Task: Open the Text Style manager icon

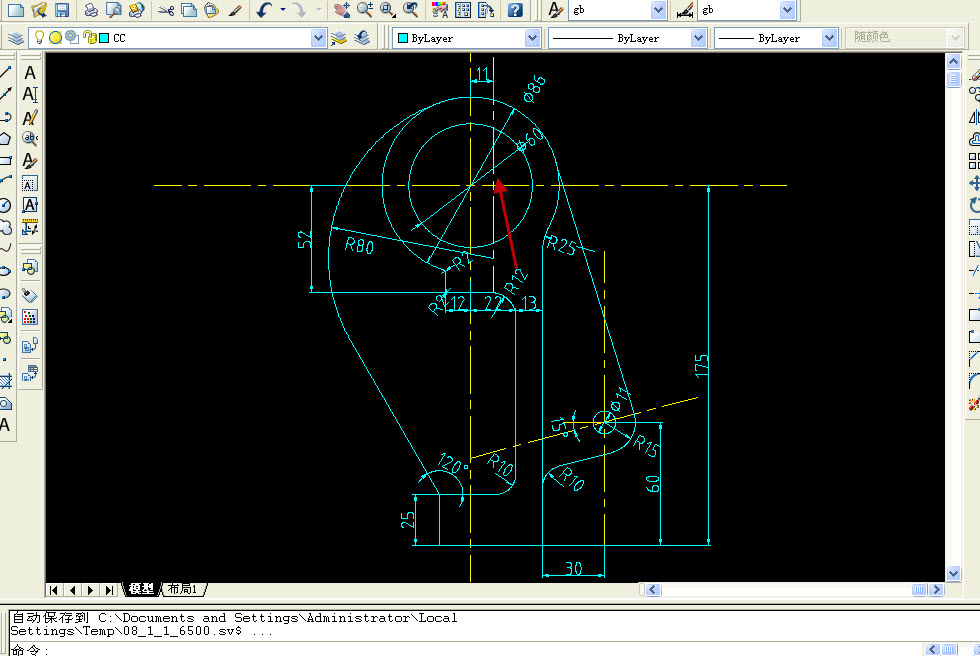Action: point(555,10)
